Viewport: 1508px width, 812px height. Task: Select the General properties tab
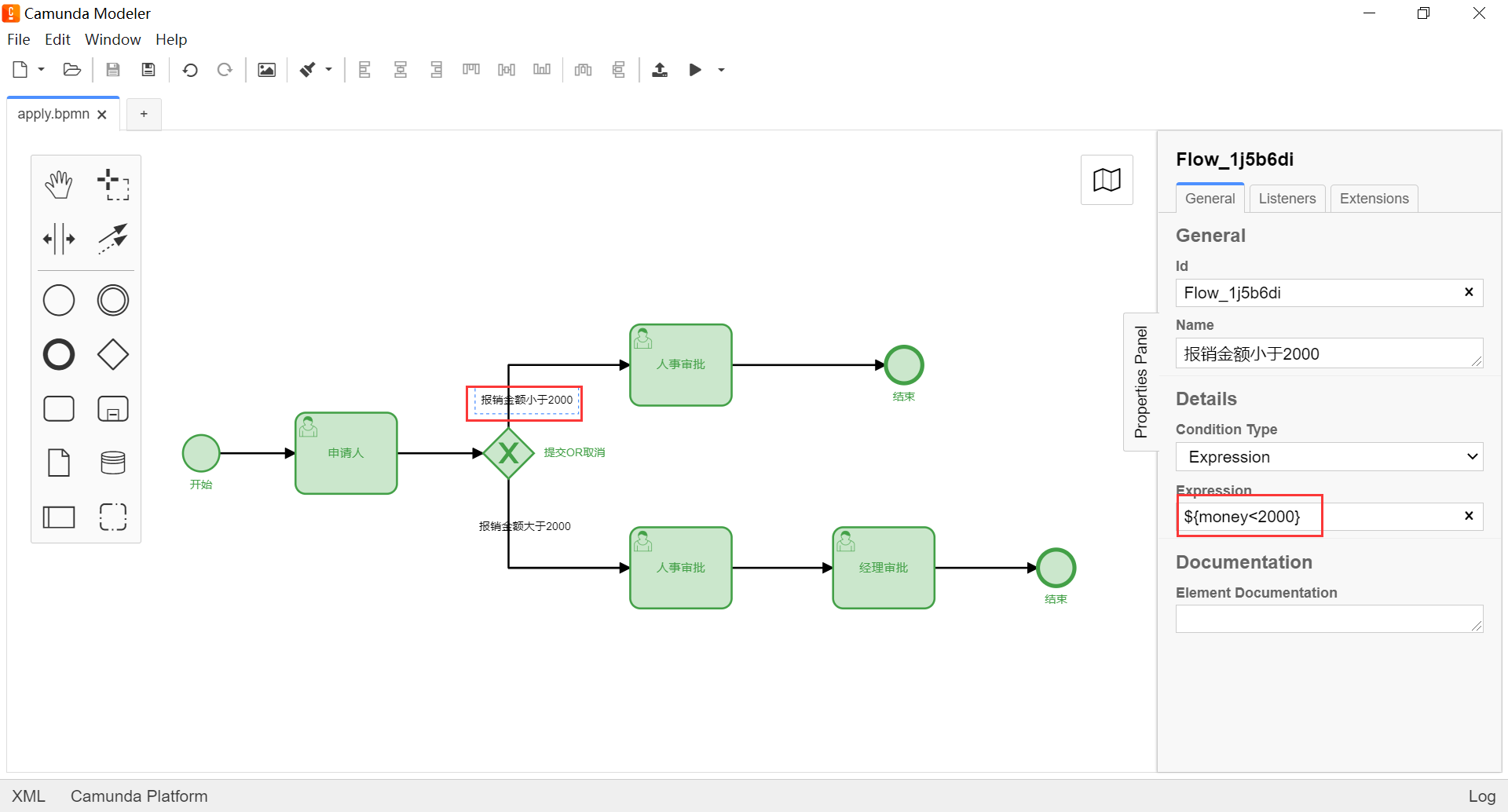[1210, 199]
